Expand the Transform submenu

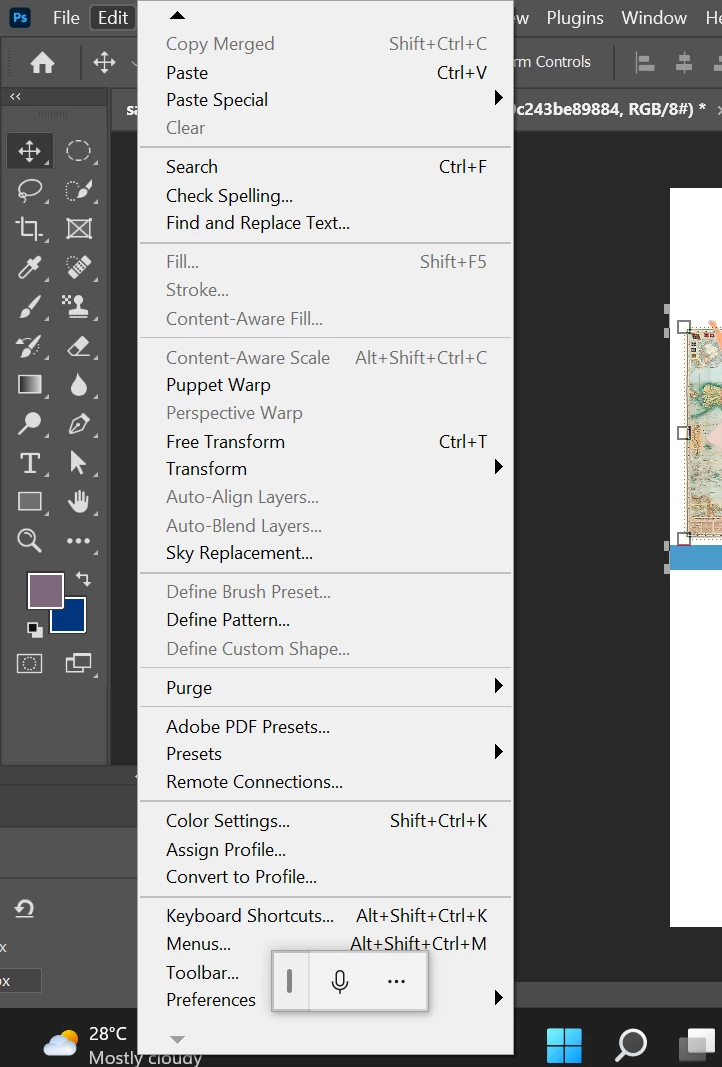click(x=326, y=469)
